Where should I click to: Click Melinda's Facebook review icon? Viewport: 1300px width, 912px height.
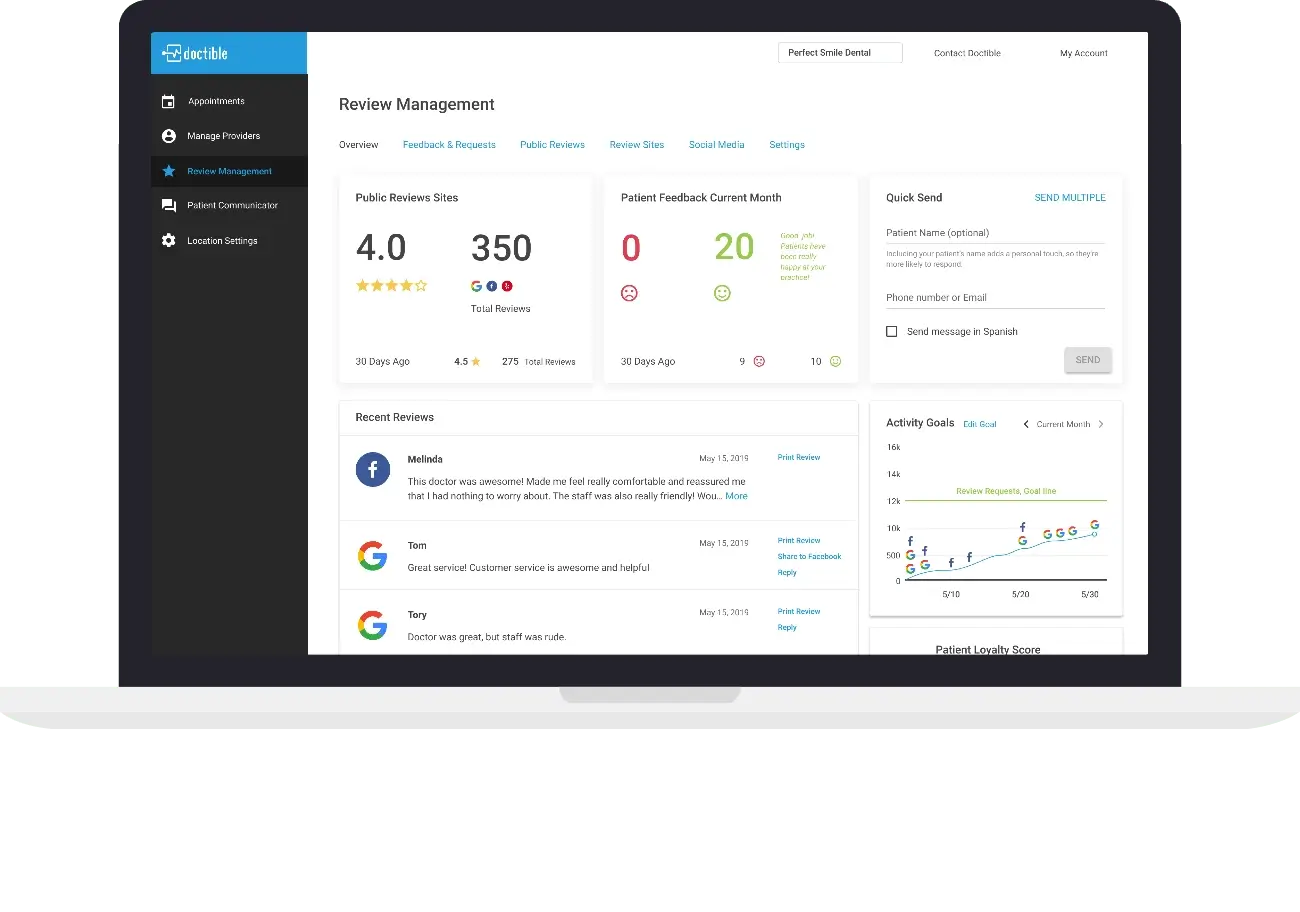(x=373, y=469)
